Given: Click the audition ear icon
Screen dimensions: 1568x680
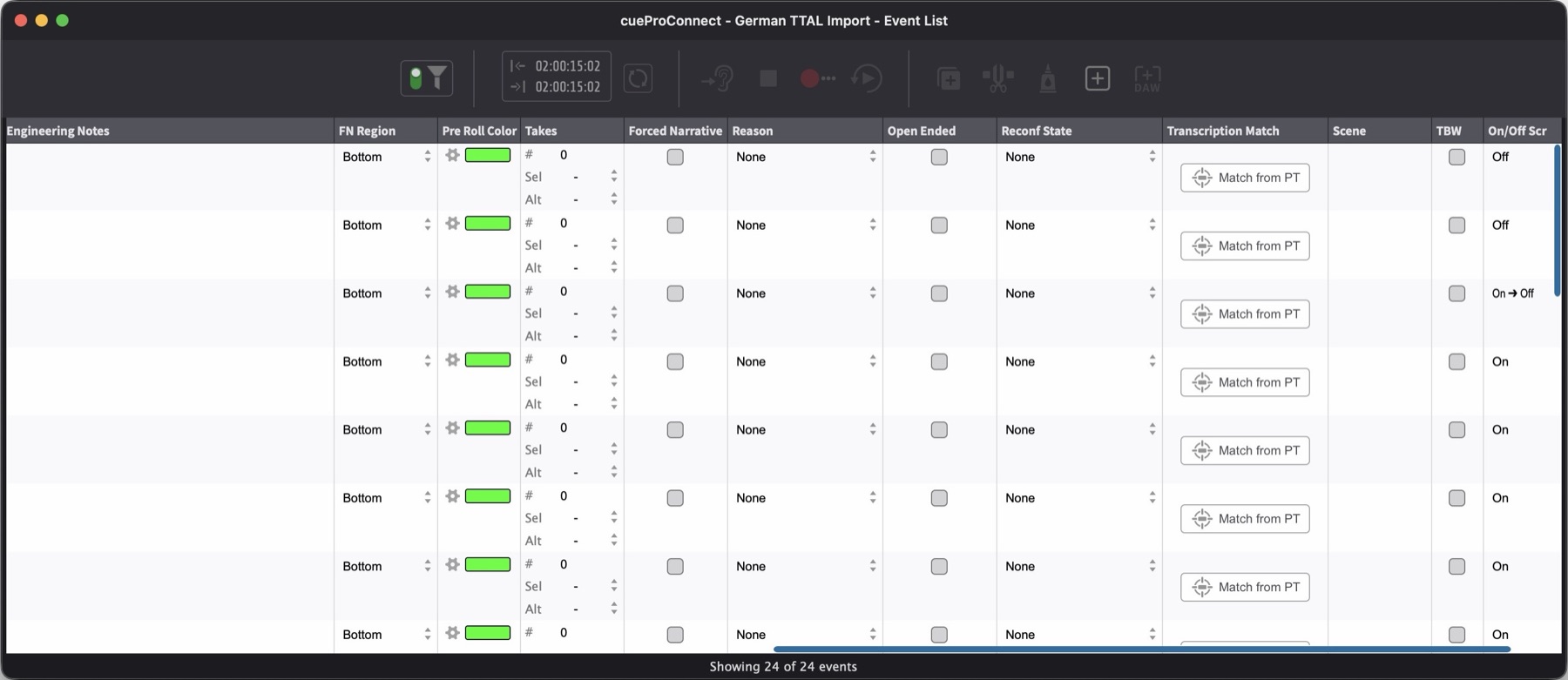Looking at the screenshot, I should [718, 78].
